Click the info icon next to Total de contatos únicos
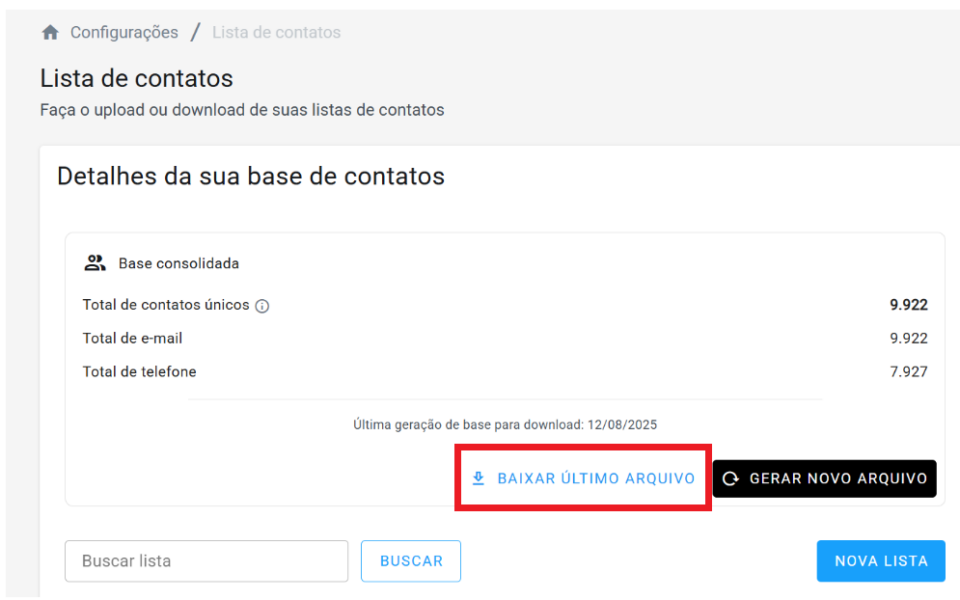Image resolution: width=960 pixels, height=600 pixels. coord(262,306)
